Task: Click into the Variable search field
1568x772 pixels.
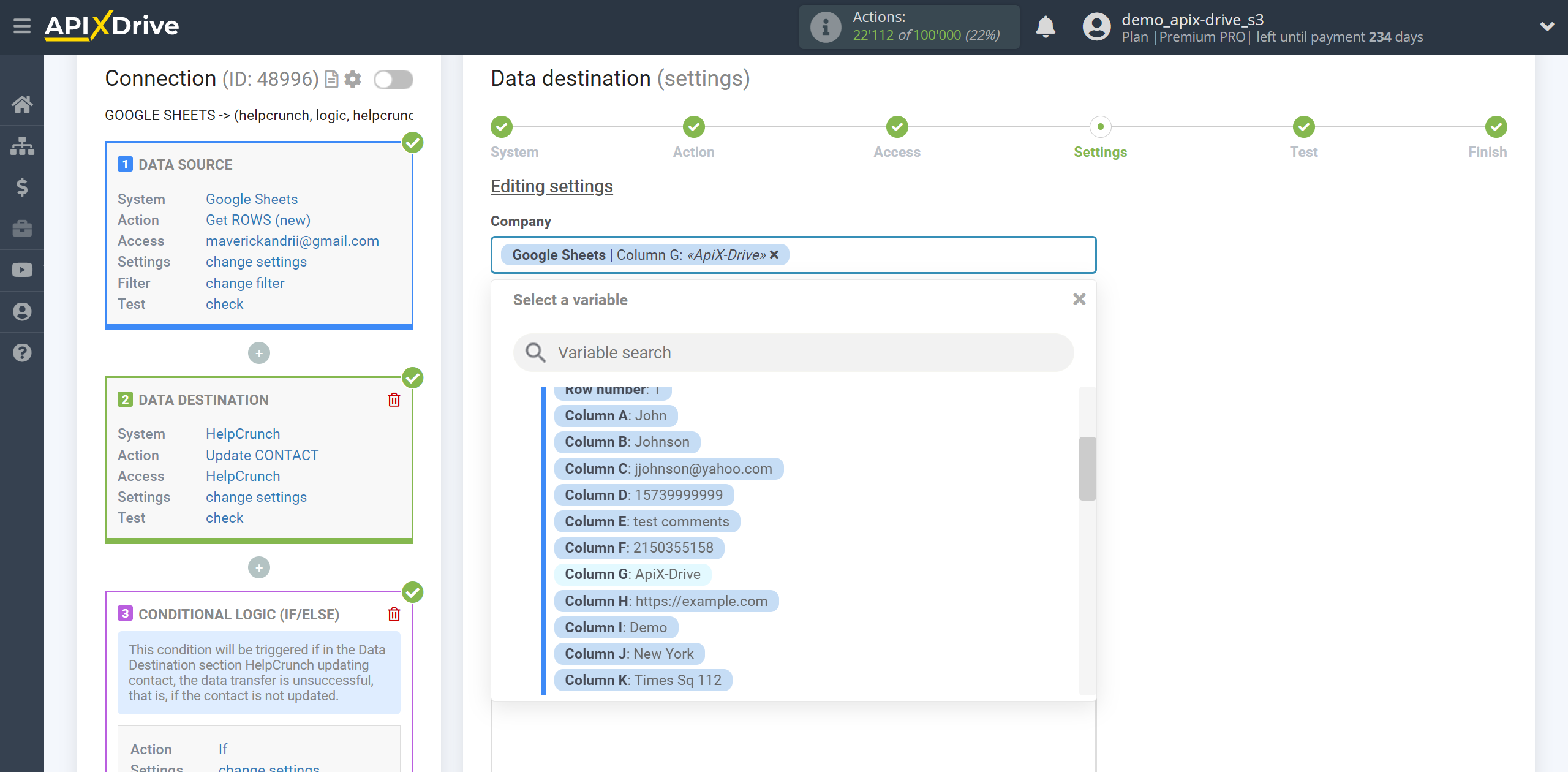Action: 794,353
